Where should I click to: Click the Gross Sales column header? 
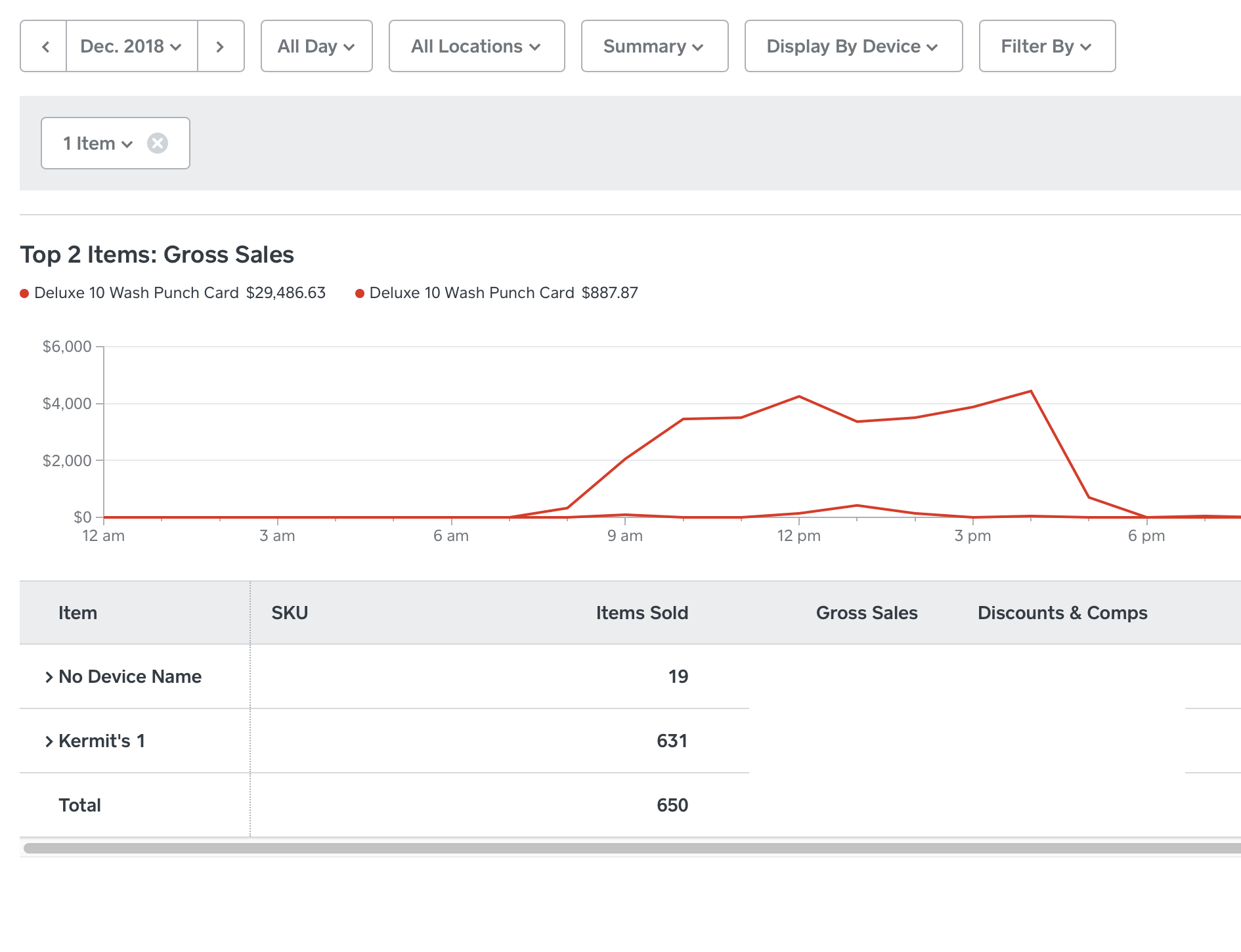866,613
